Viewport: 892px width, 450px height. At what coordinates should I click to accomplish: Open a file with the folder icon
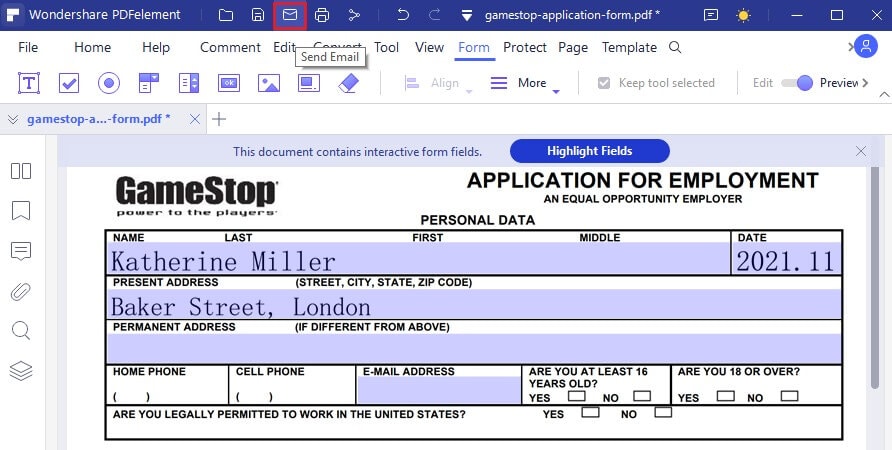tap(226, 15)
